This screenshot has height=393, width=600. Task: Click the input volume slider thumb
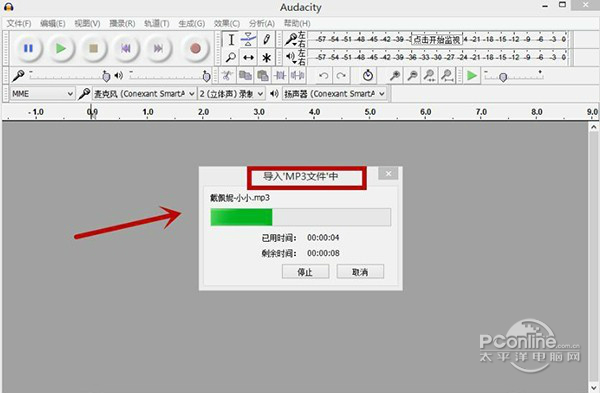[x=106, y=77]
